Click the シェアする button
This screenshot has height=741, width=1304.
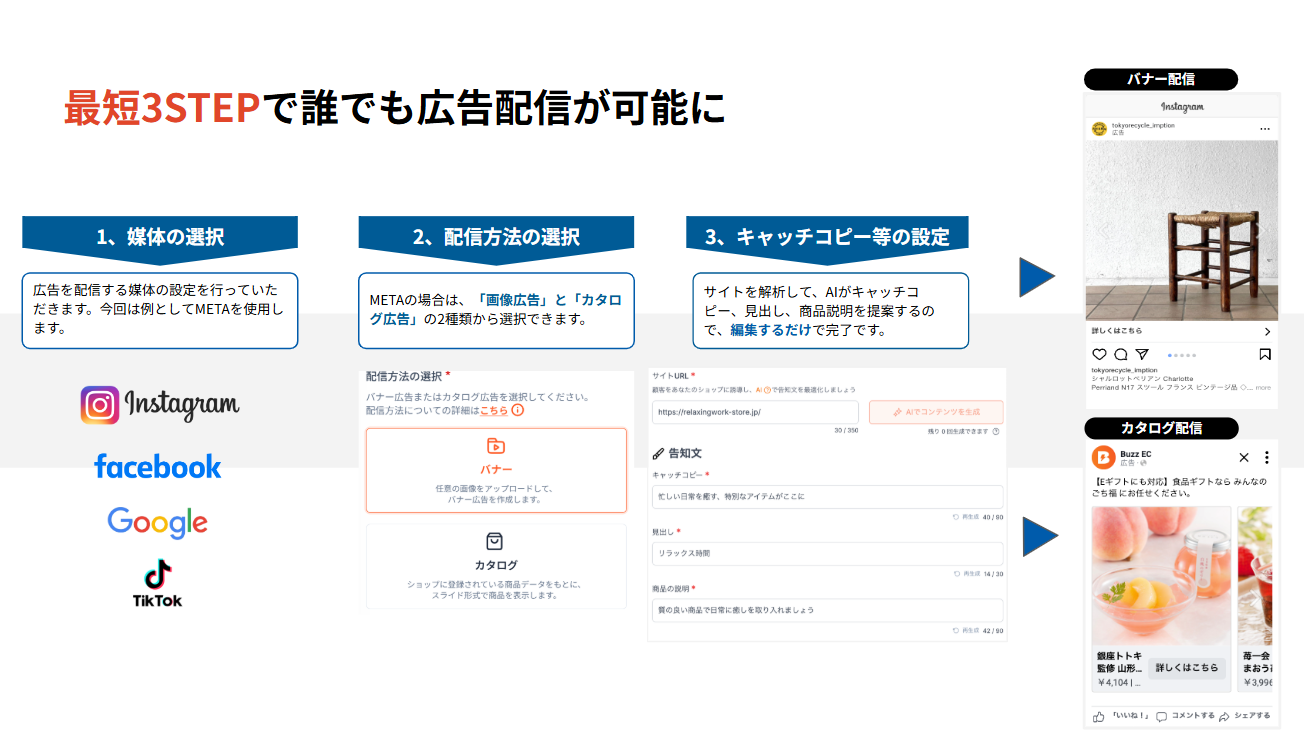[1245, 716]
